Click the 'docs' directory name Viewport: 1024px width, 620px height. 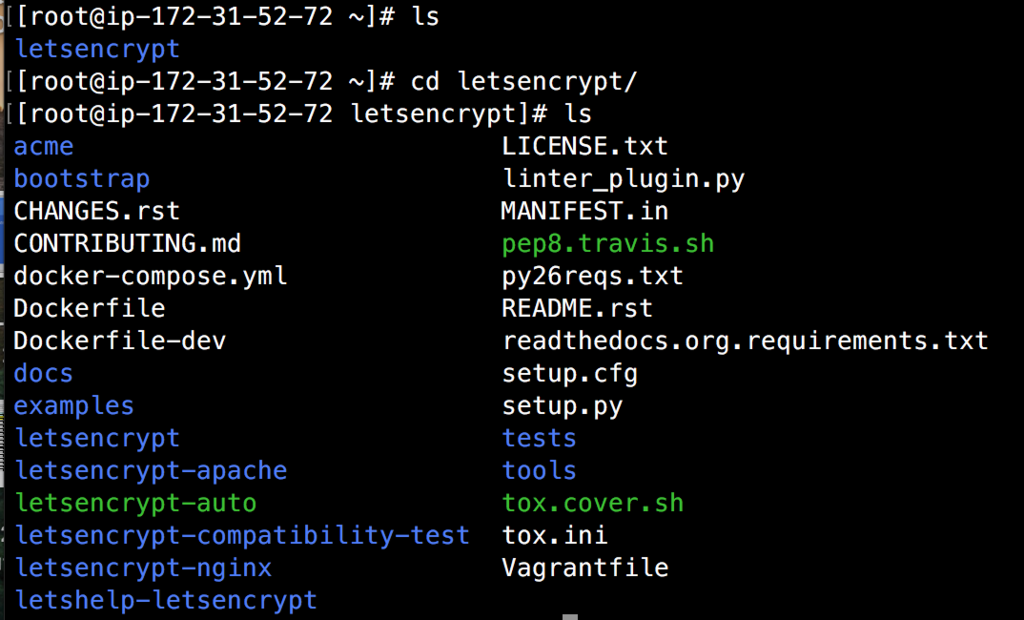[43, 374]
